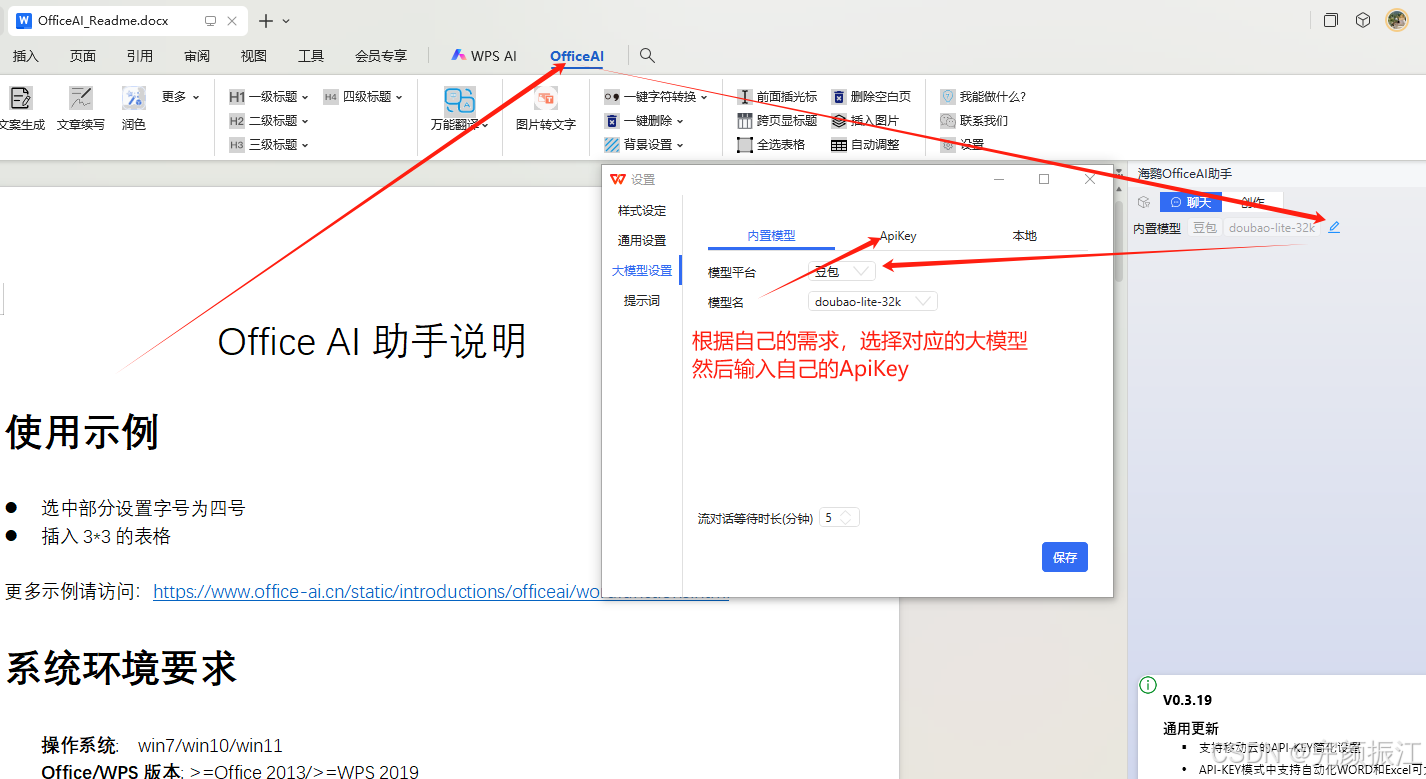
Task: Click 联系我们 in the ribbon
Action: (x=974, y=121)
